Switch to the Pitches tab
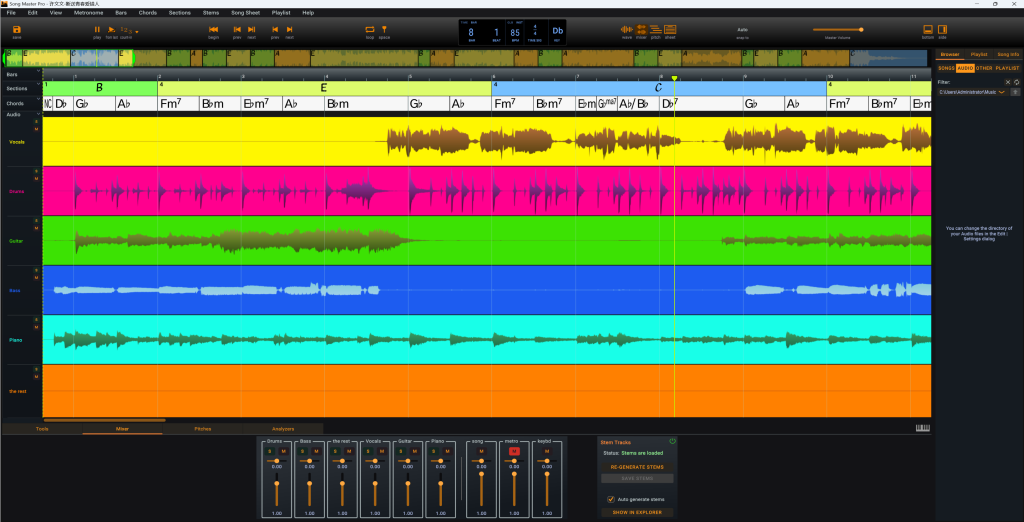This screenshot has width=1024, height=522. [203, 428]
